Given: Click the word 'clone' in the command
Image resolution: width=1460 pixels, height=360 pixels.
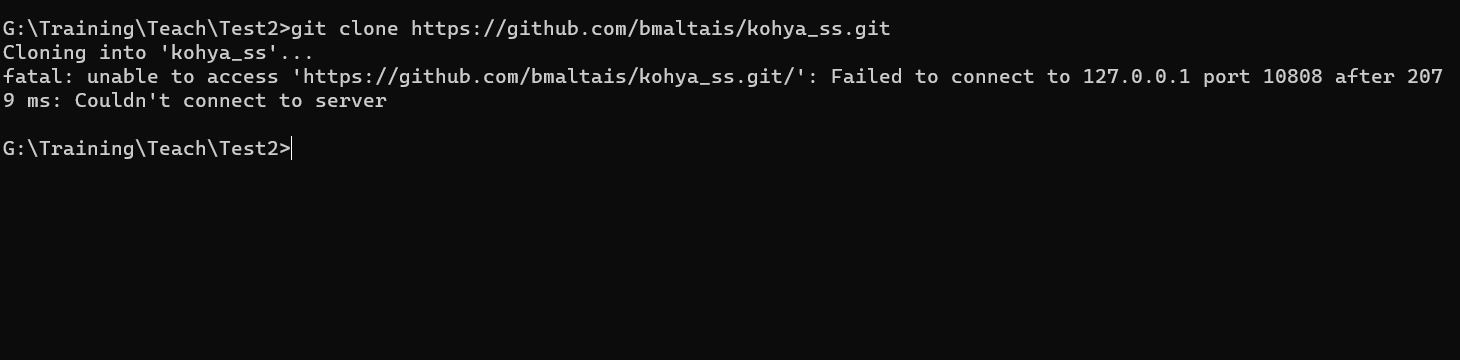Looking at the screenshot, I should coord(369,28).
